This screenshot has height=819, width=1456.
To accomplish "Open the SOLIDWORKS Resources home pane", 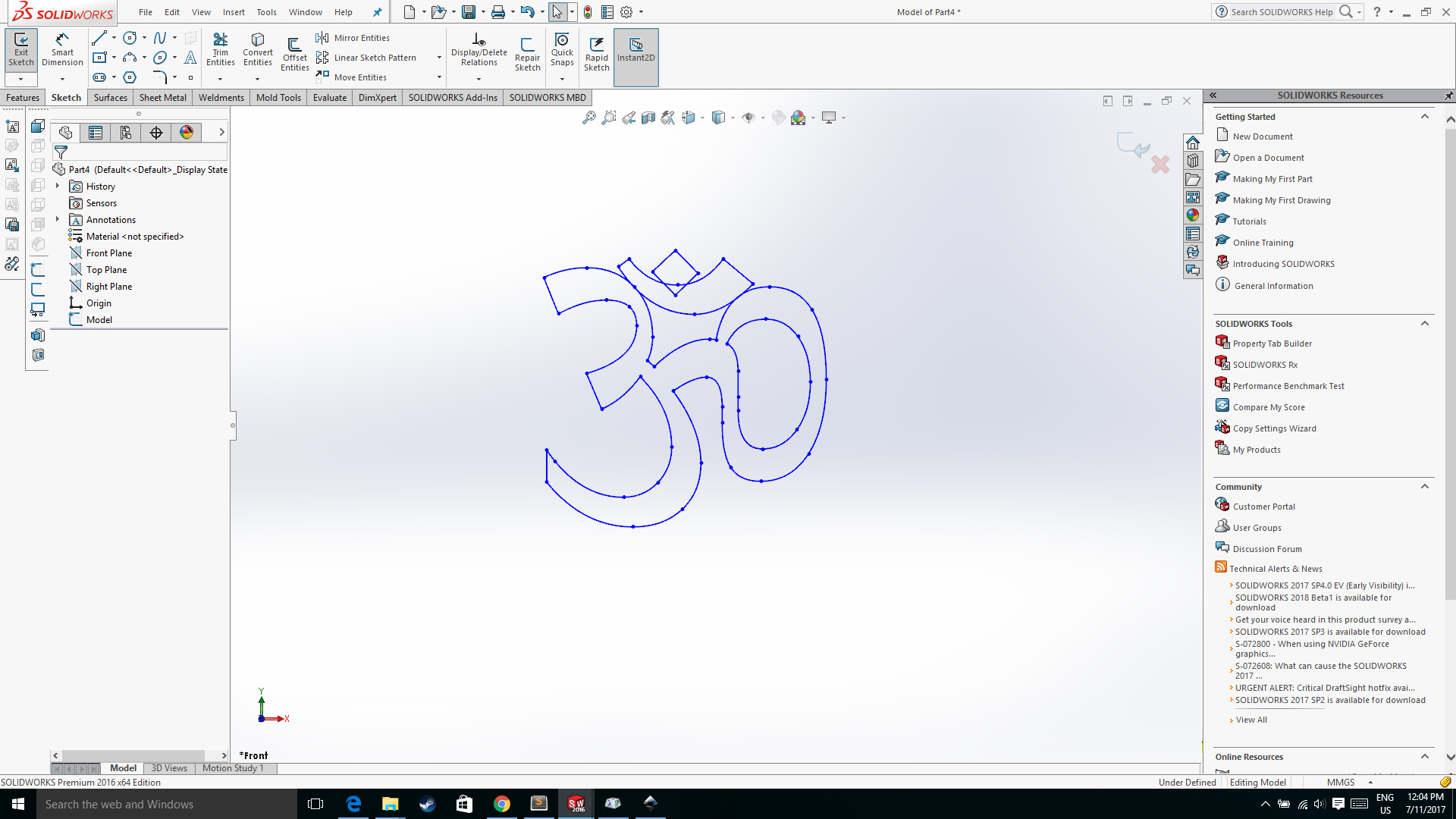I will 1193,143.
